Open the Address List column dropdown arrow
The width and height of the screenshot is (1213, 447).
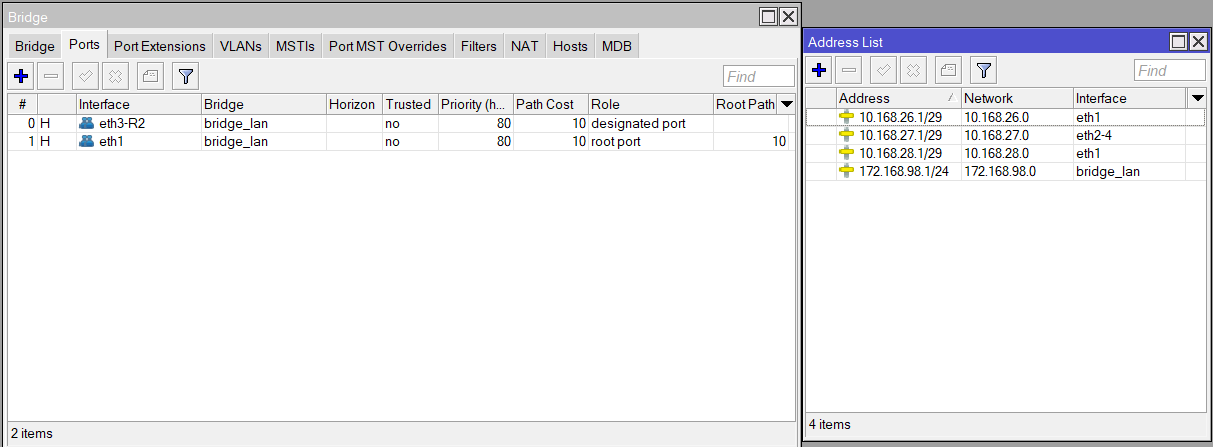tap(1196, 98)
